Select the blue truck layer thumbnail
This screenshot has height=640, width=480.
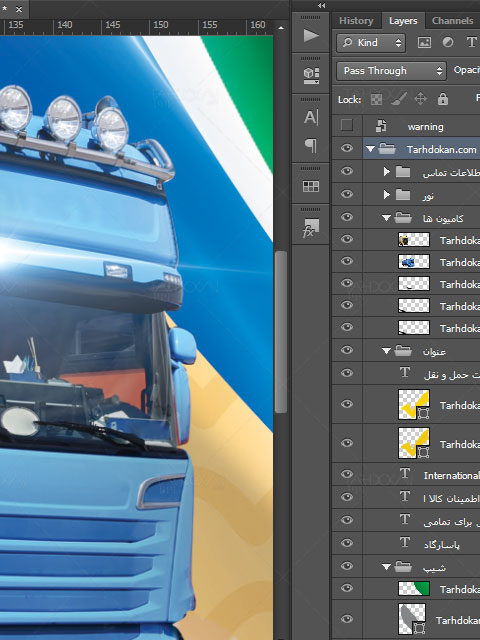point(413,261)
